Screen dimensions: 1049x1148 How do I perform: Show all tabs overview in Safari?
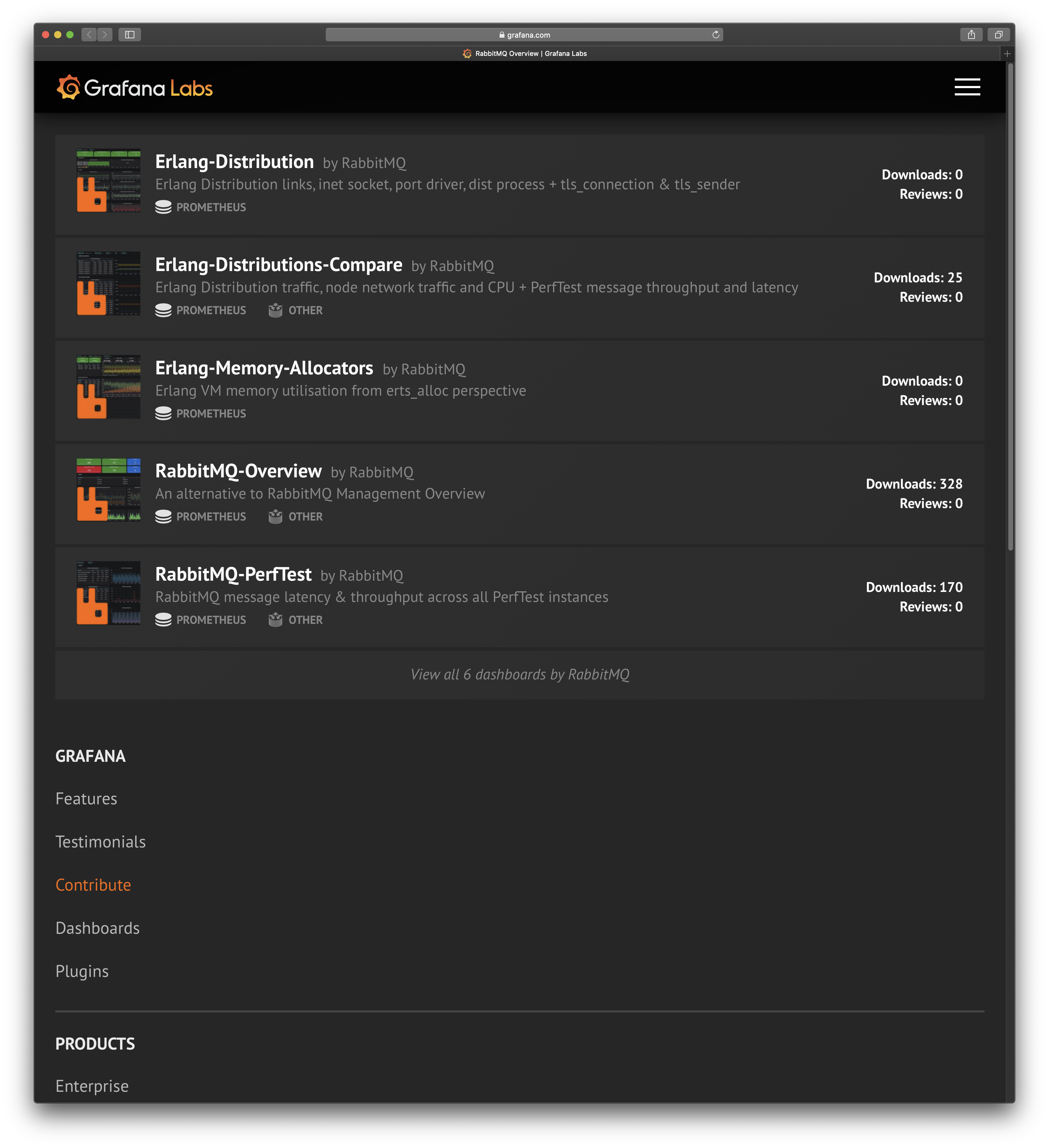[x=998, y=35]
